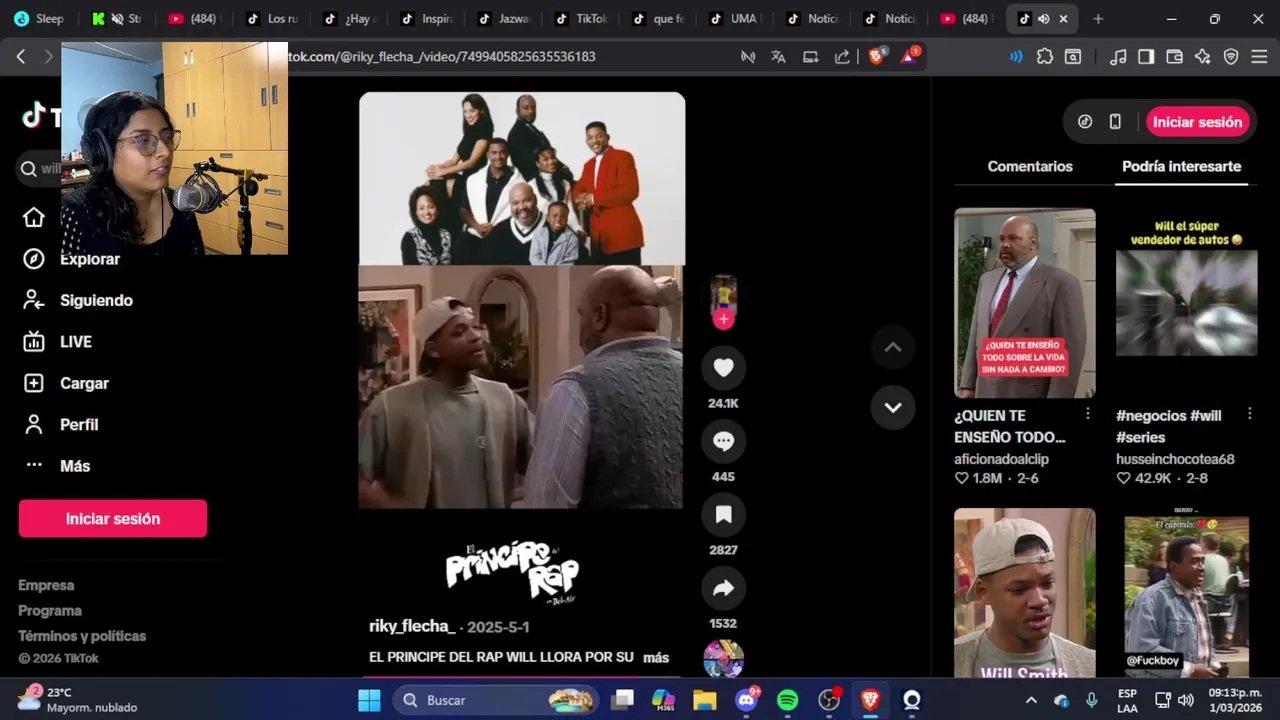The width and height of the screenshot is (1280, 720).
Task: Open the browser extensions puzzle icon
Action: click(1045, 57)
